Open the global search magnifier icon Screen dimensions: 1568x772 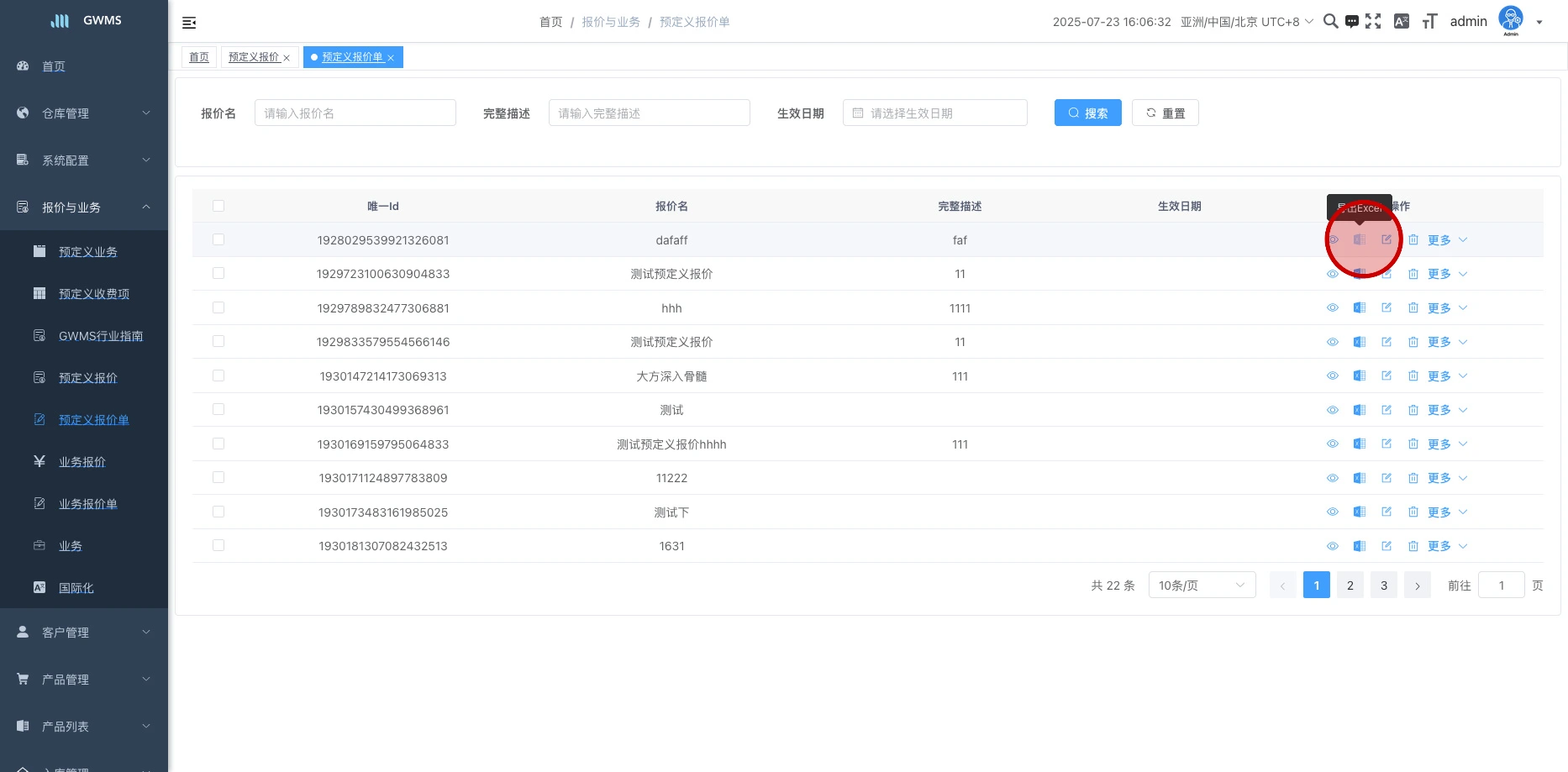[1330, 22]
